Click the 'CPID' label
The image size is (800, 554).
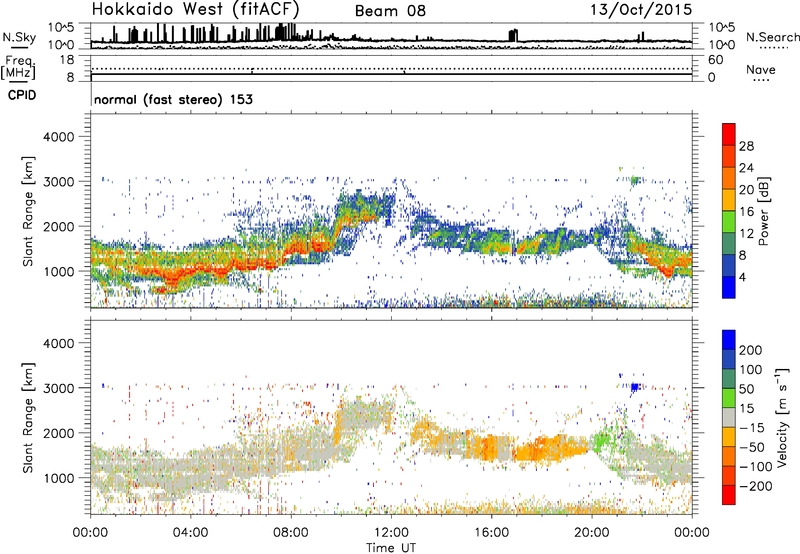coord(22,95)
